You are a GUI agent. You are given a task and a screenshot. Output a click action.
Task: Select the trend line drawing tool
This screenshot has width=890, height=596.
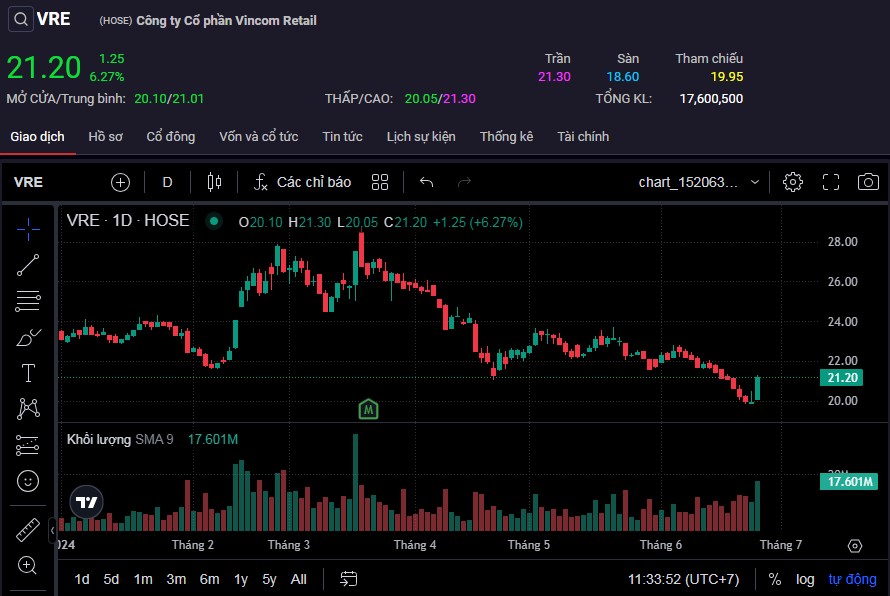(28, 265)
